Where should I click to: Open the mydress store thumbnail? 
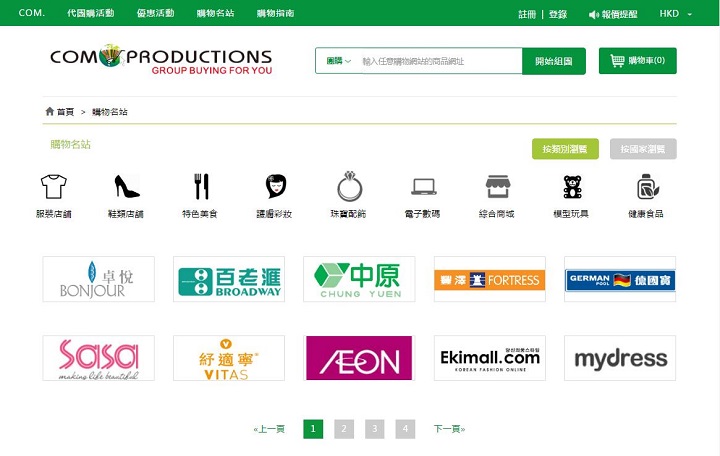click(x=620, y=358)
